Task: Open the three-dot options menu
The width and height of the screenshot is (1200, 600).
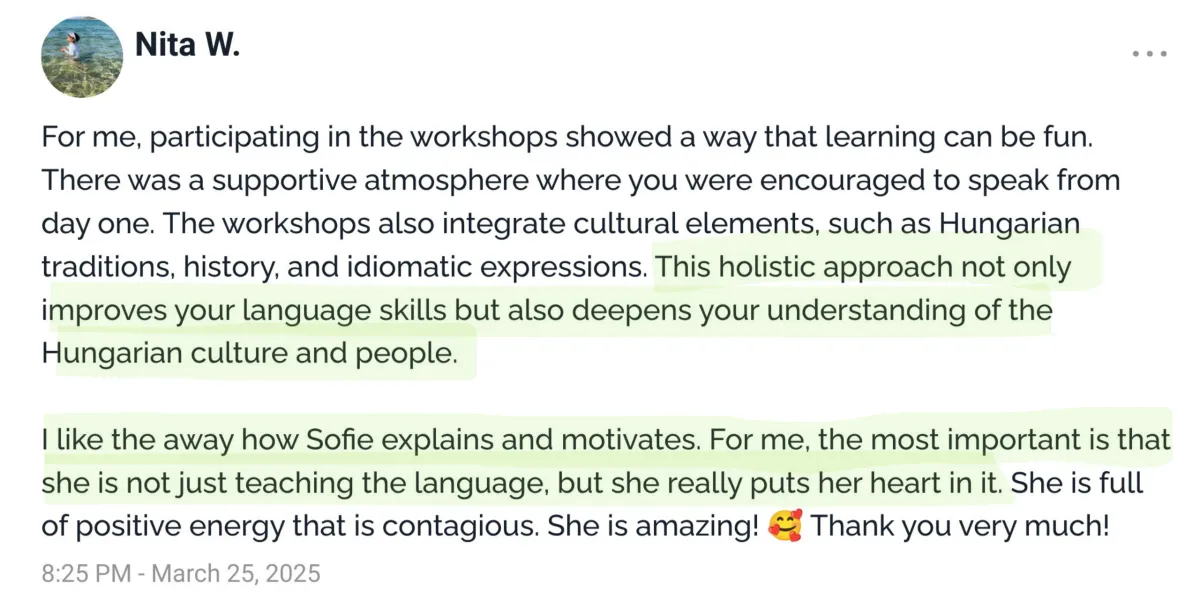Action: 1149,54
